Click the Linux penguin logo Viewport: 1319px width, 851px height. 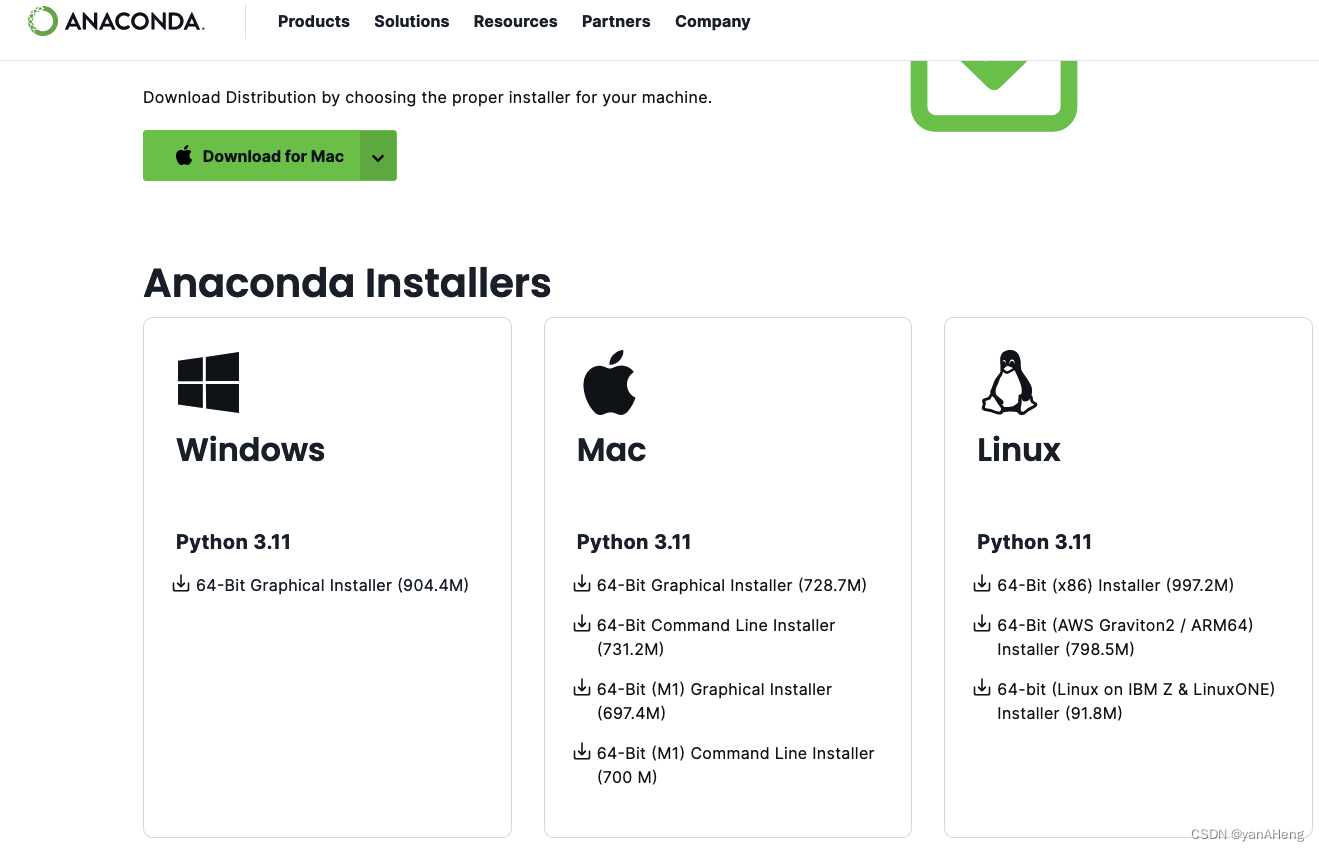tap(1009, 382)
